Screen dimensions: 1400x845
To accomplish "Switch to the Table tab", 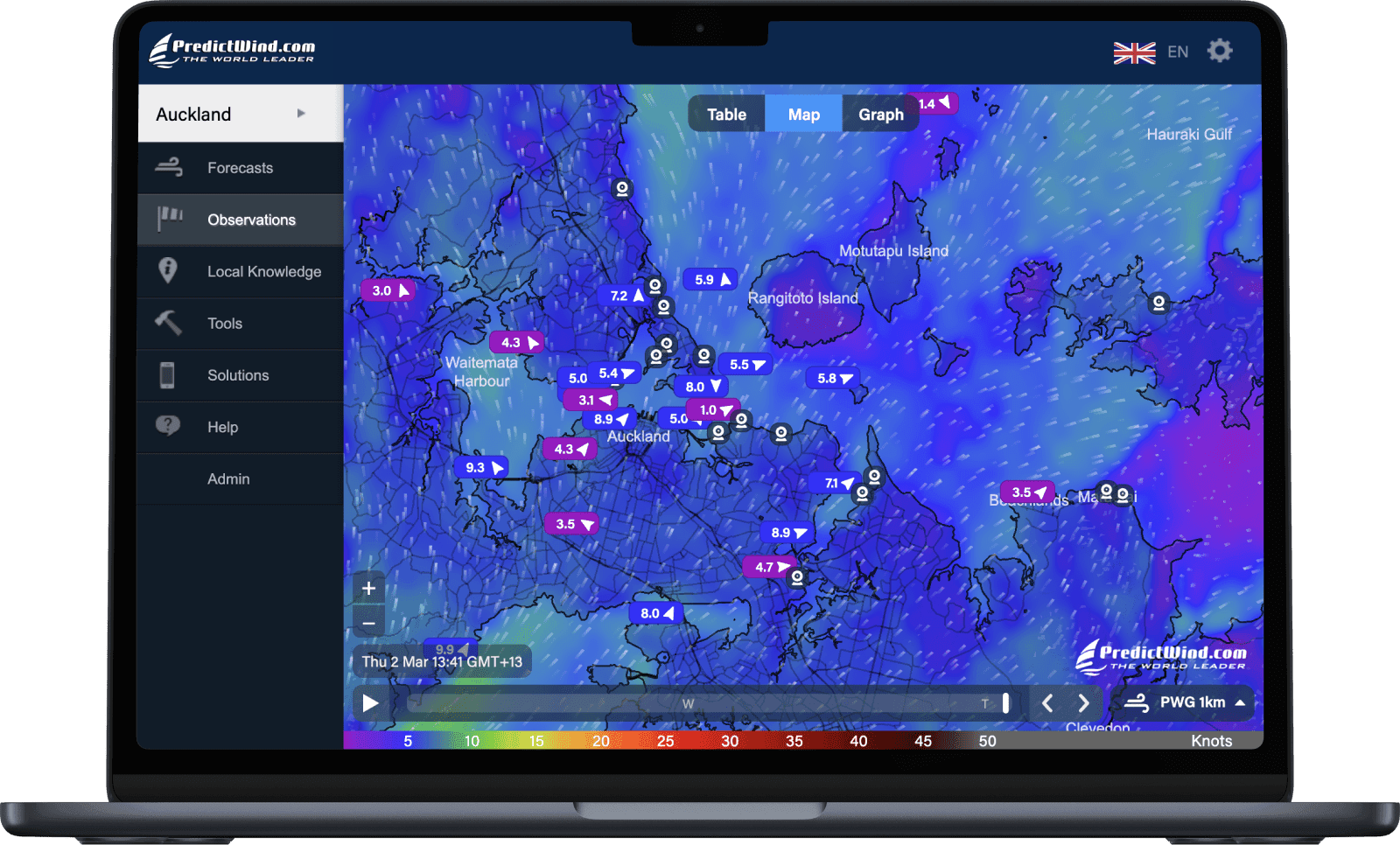I will click(x=725, y=113).
